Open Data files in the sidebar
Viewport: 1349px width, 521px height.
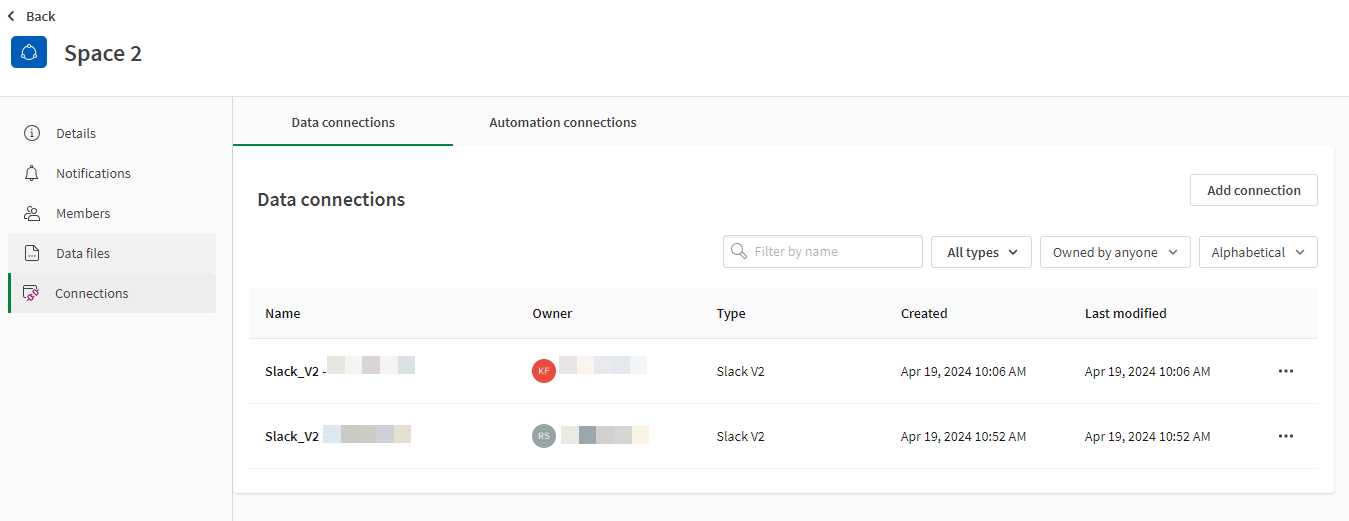(x=112, y=253)
